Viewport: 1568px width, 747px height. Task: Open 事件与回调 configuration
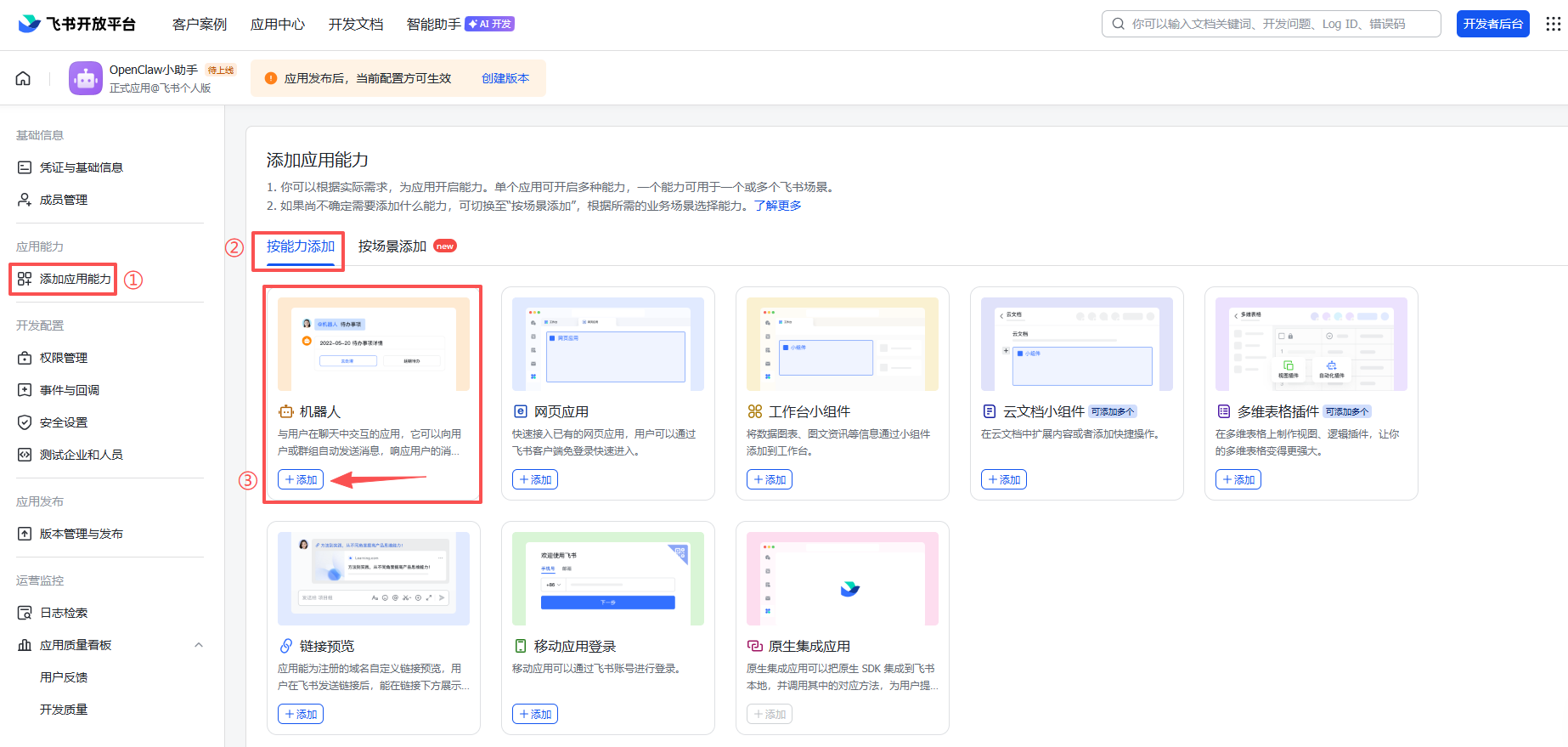69,390
